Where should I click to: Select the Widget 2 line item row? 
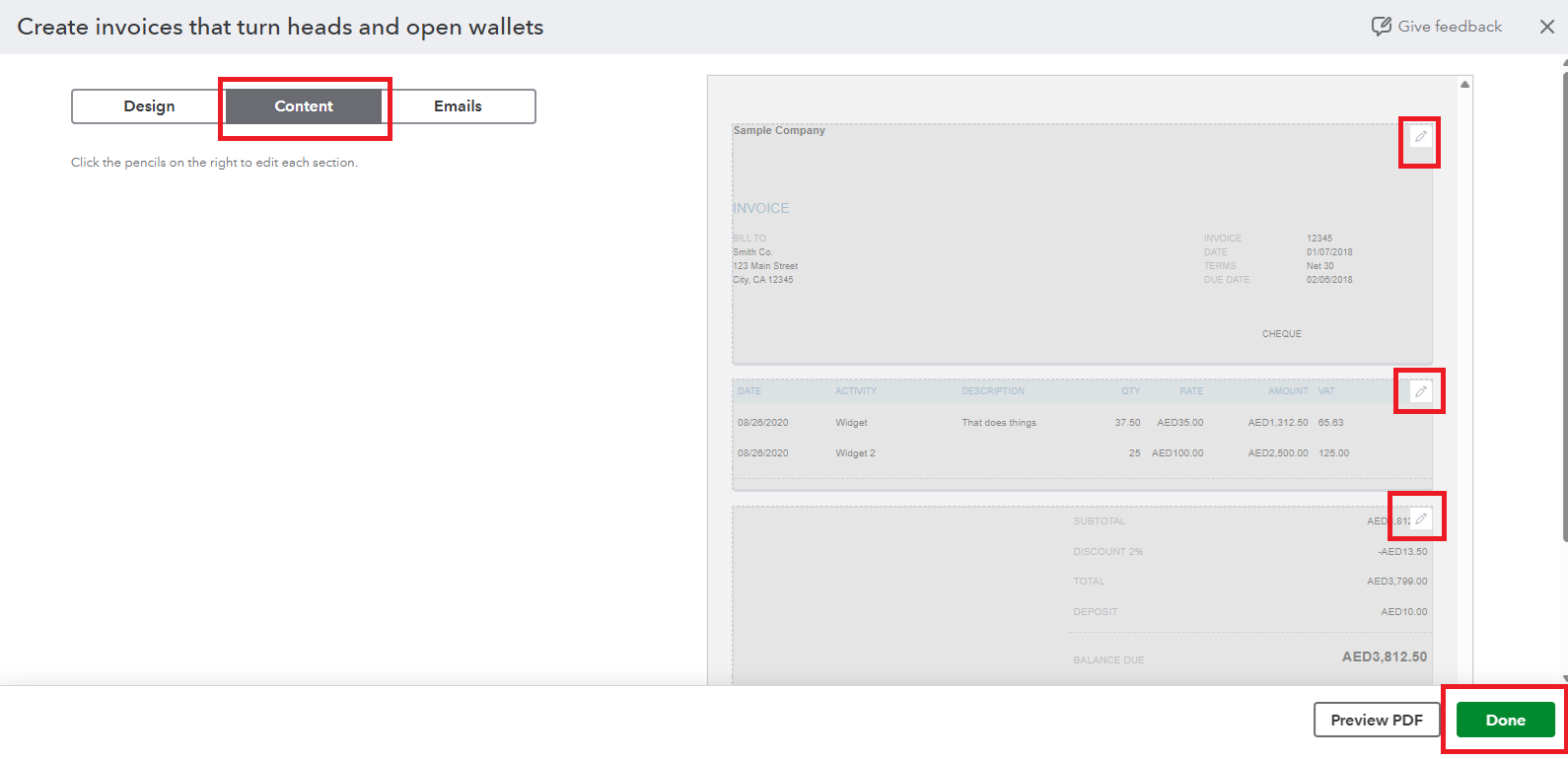point(855,453)
